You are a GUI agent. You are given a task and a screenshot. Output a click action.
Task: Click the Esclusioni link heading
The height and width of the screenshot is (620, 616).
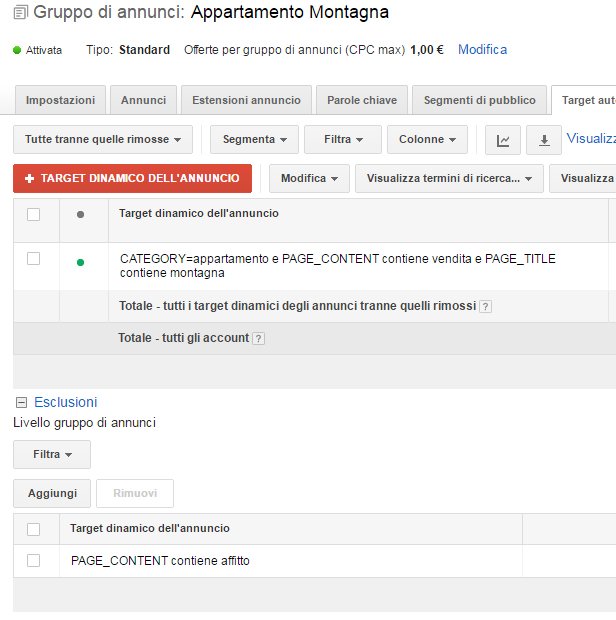tap(66, 402)
